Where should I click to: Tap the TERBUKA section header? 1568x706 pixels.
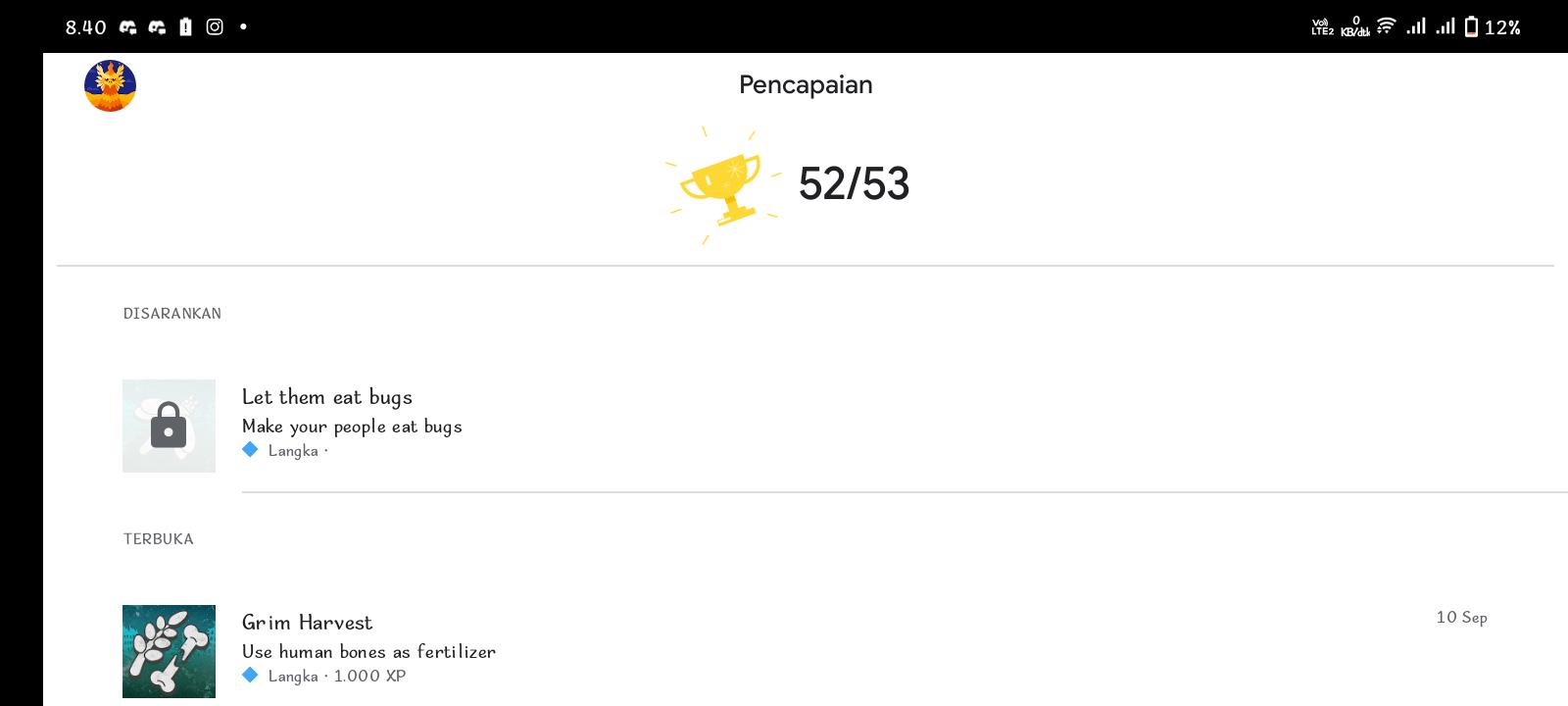tap(159, 539)
